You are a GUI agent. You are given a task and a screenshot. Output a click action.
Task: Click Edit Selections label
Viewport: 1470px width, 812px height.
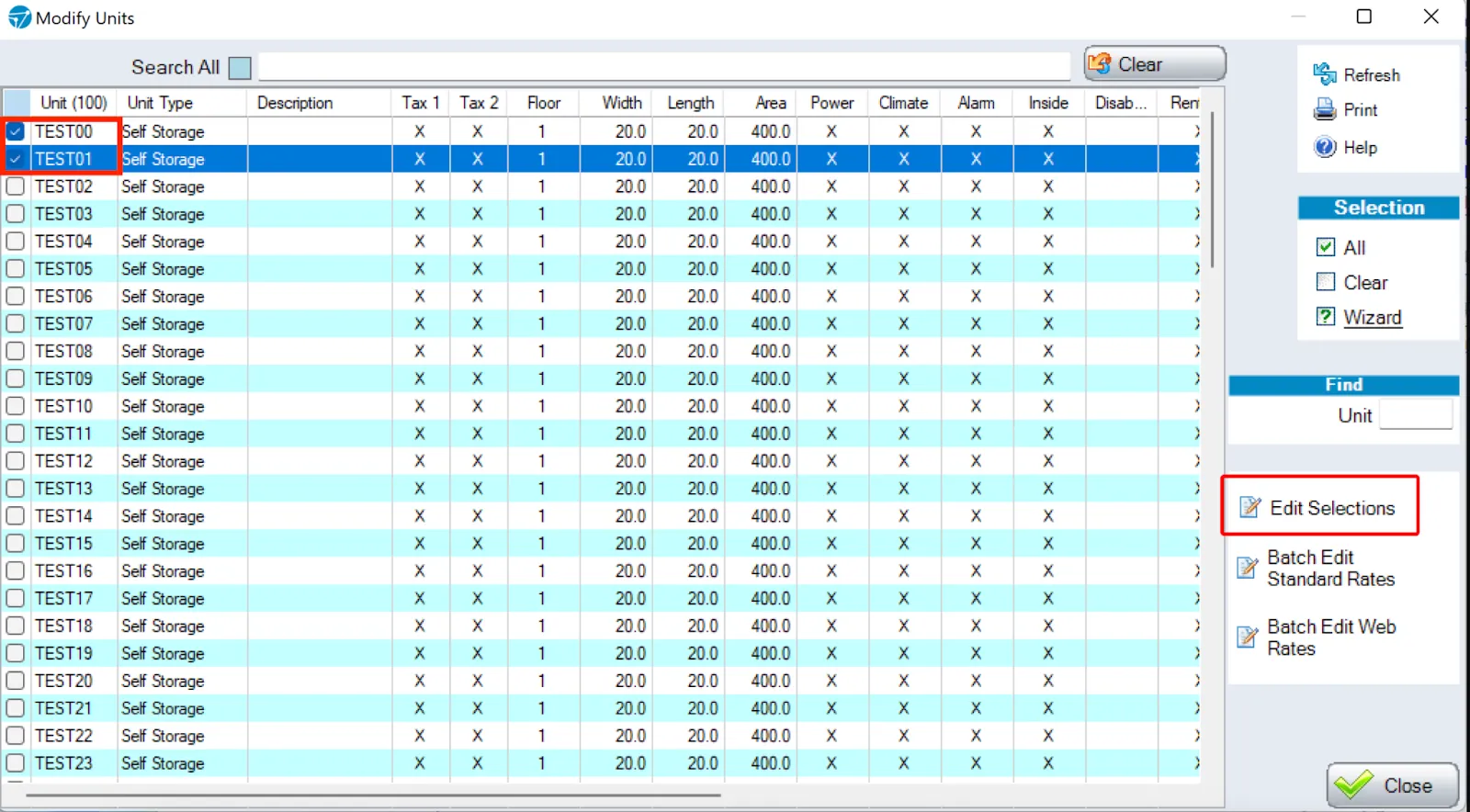pyautogui.click(x=1332, y=508)
